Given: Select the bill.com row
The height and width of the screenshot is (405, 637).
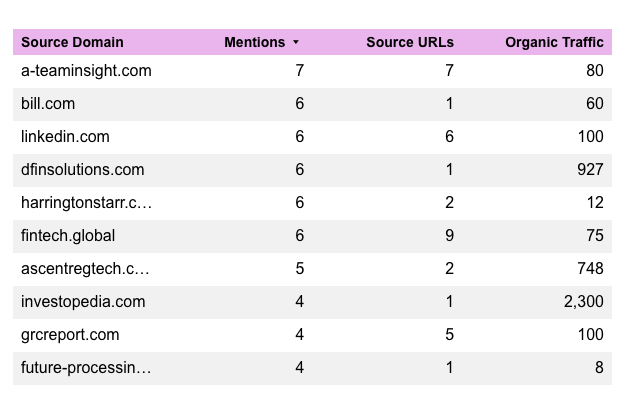Looking at the screenshot, I should (x=48, y=104).
